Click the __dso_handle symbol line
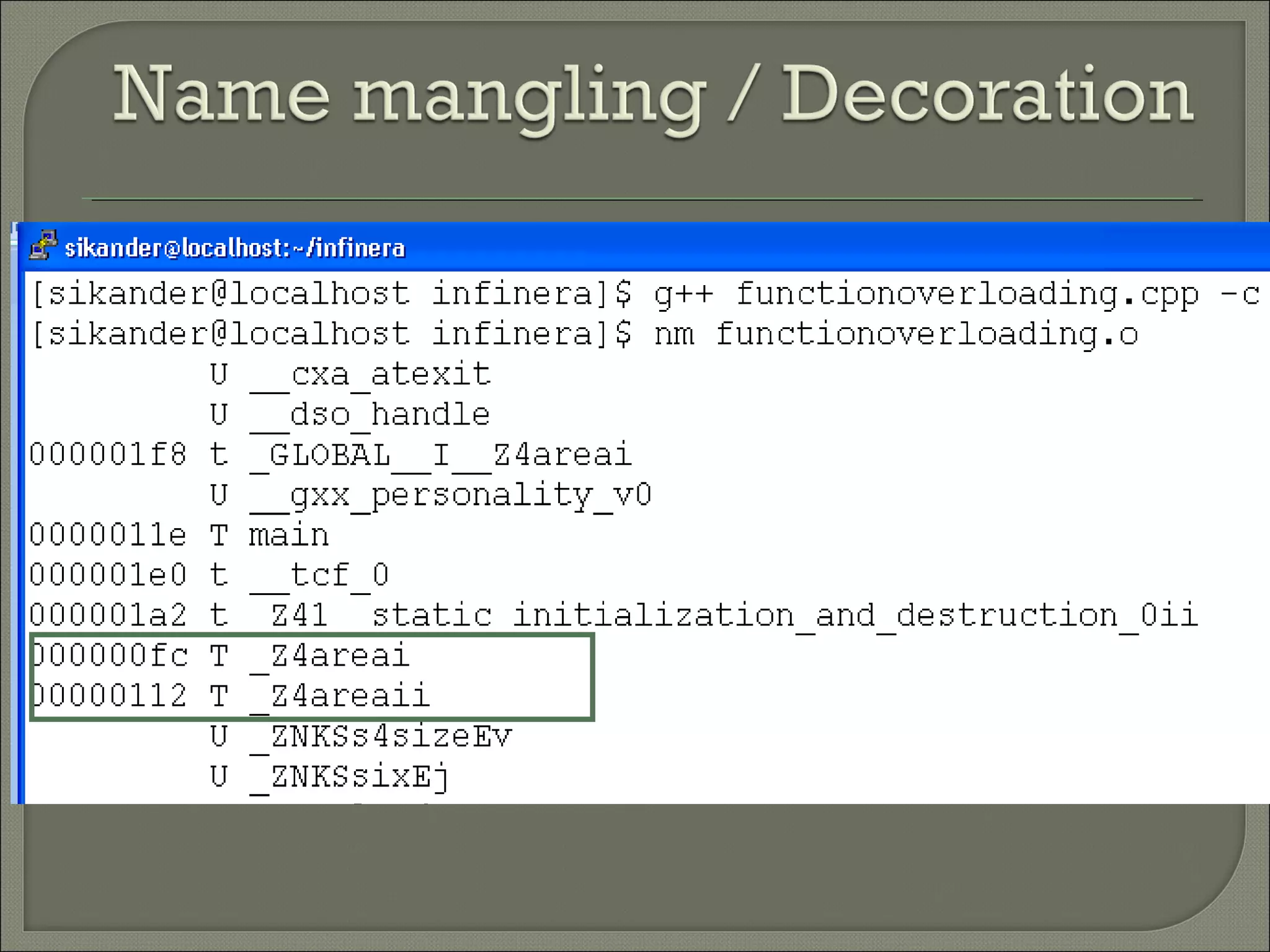Viewport: 1270px width, 952px height. click(x=370, y=415)
